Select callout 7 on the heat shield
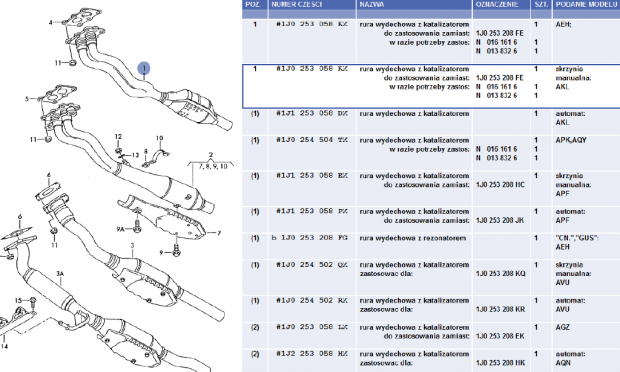Viewport: 620px width, 372px height. tap(219, 233)
